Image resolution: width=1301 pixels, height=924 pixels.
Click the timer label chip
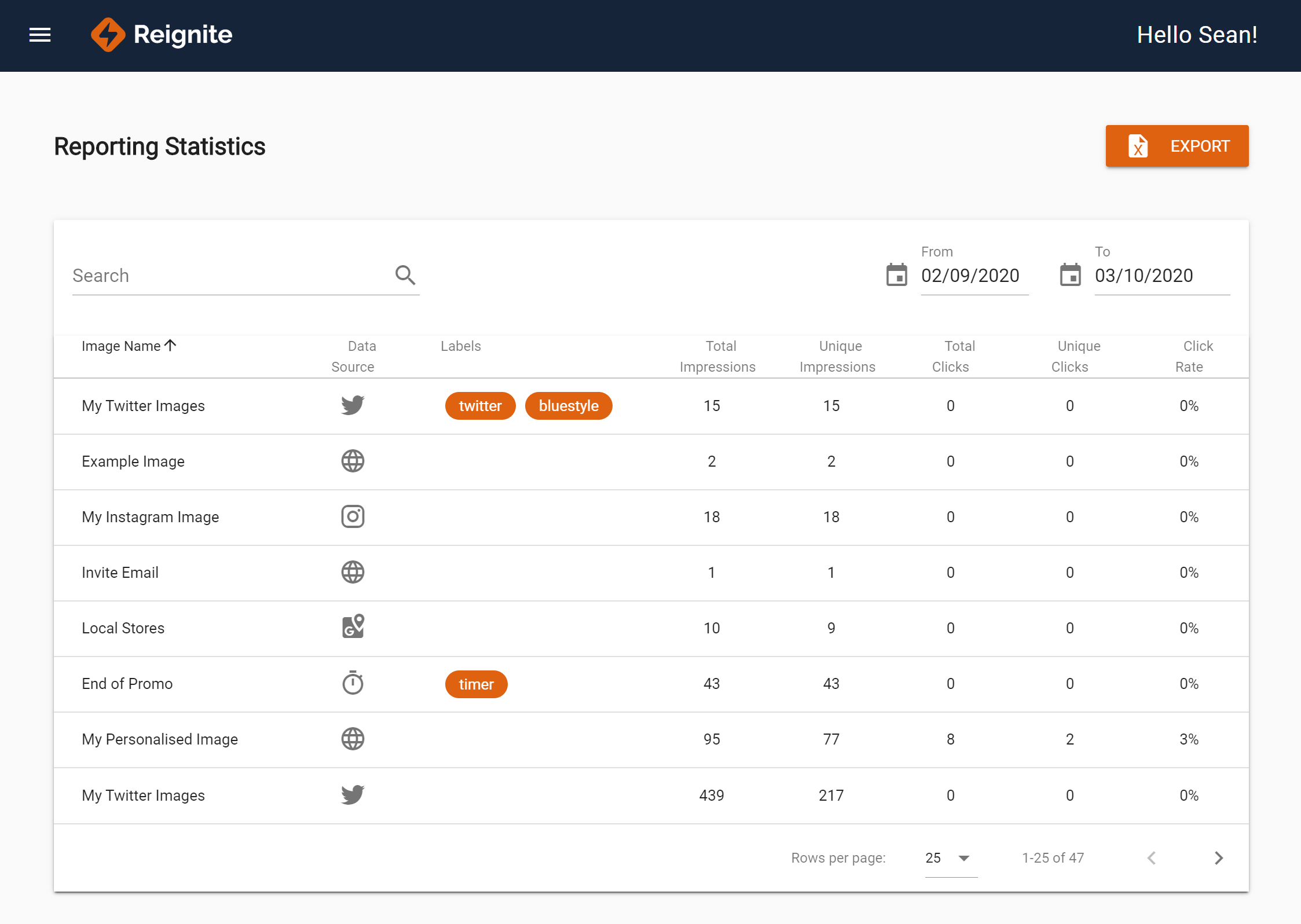(x=476, y=684)
